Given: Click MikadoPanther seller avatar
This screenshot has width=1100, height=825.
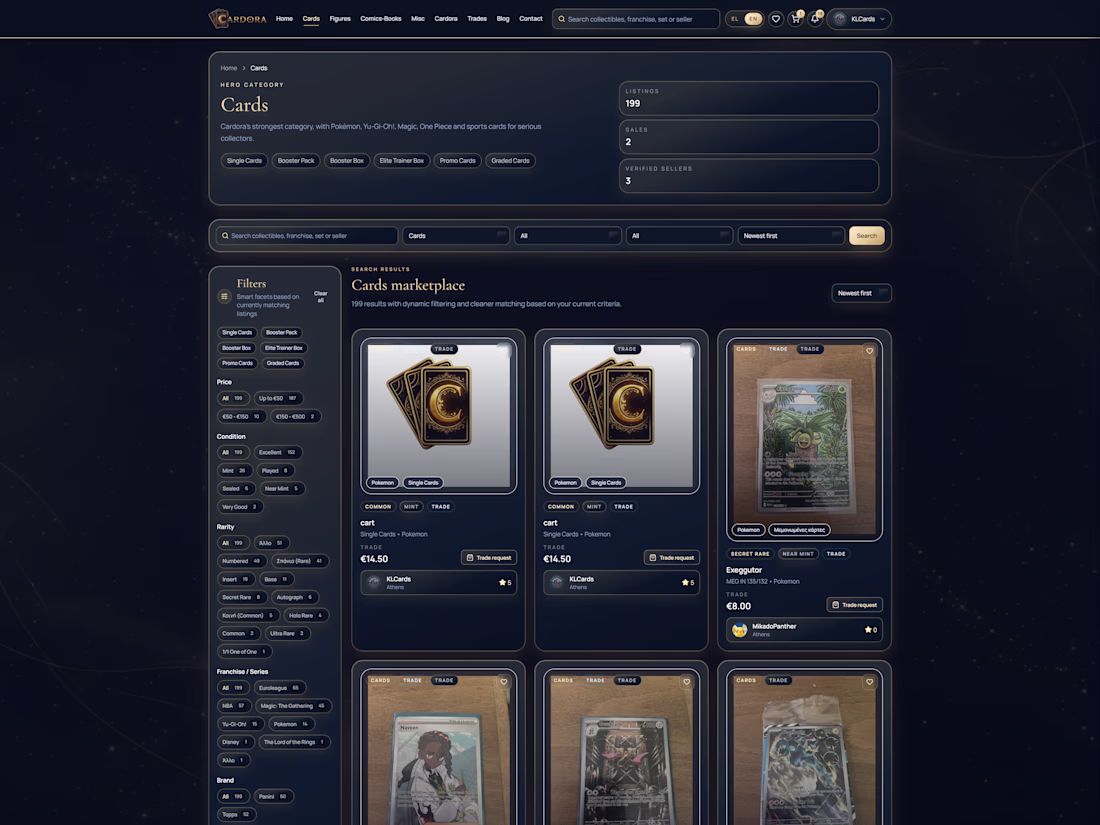Looking at the screenshot, I should 739,630.
